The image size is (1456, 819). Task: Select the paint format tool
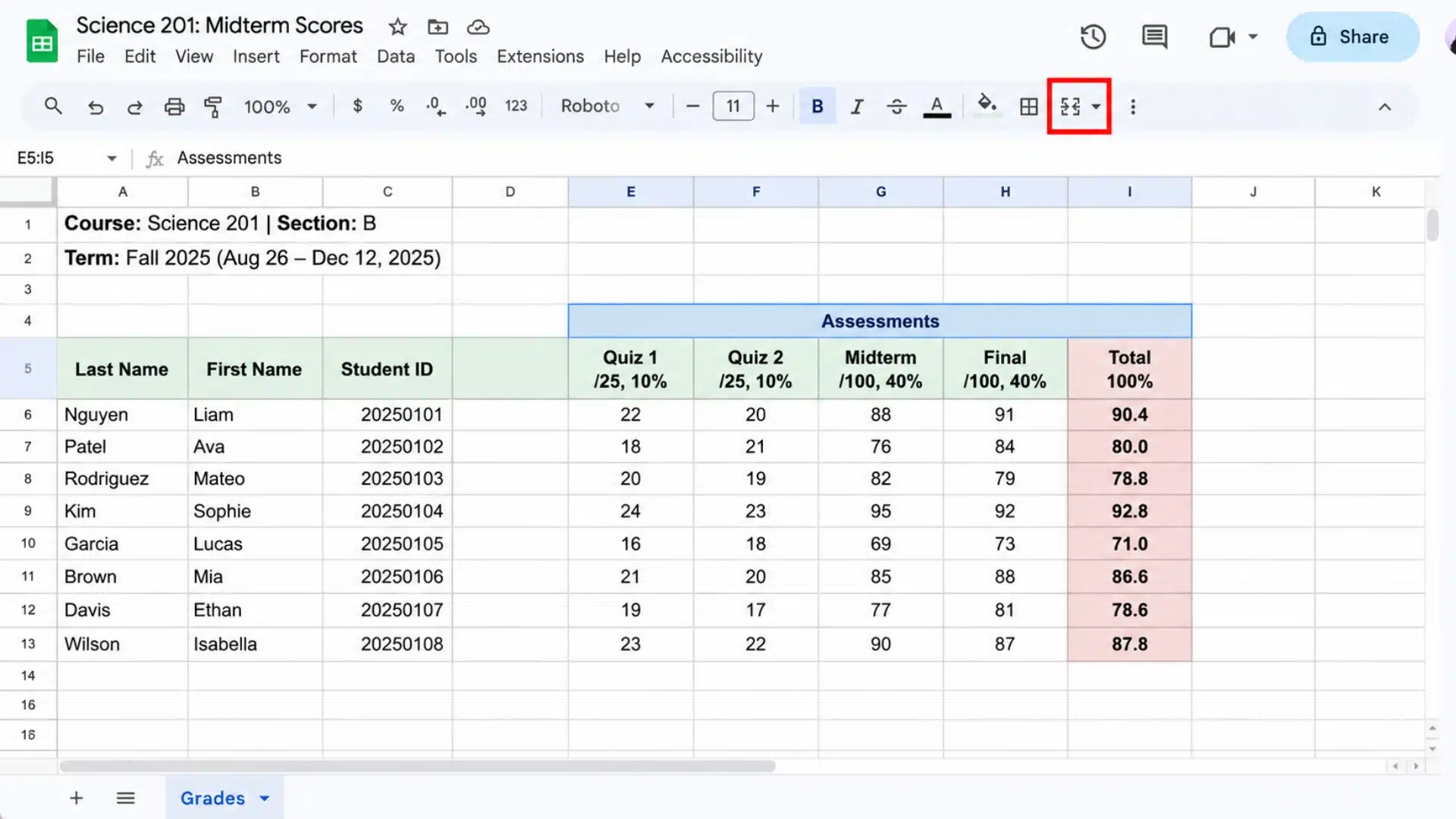tap(213, 107)
